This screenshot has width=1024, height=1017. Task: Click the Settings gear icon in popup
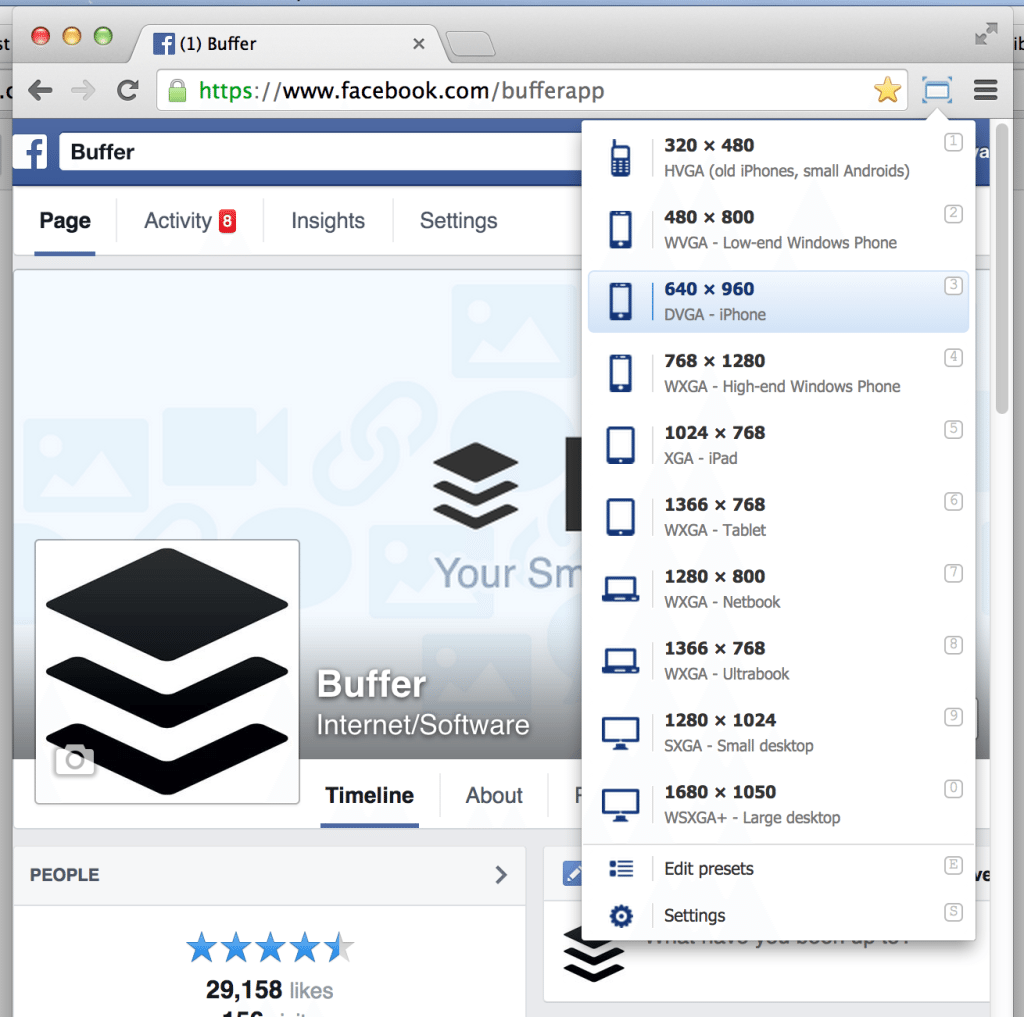coord(620,916)
